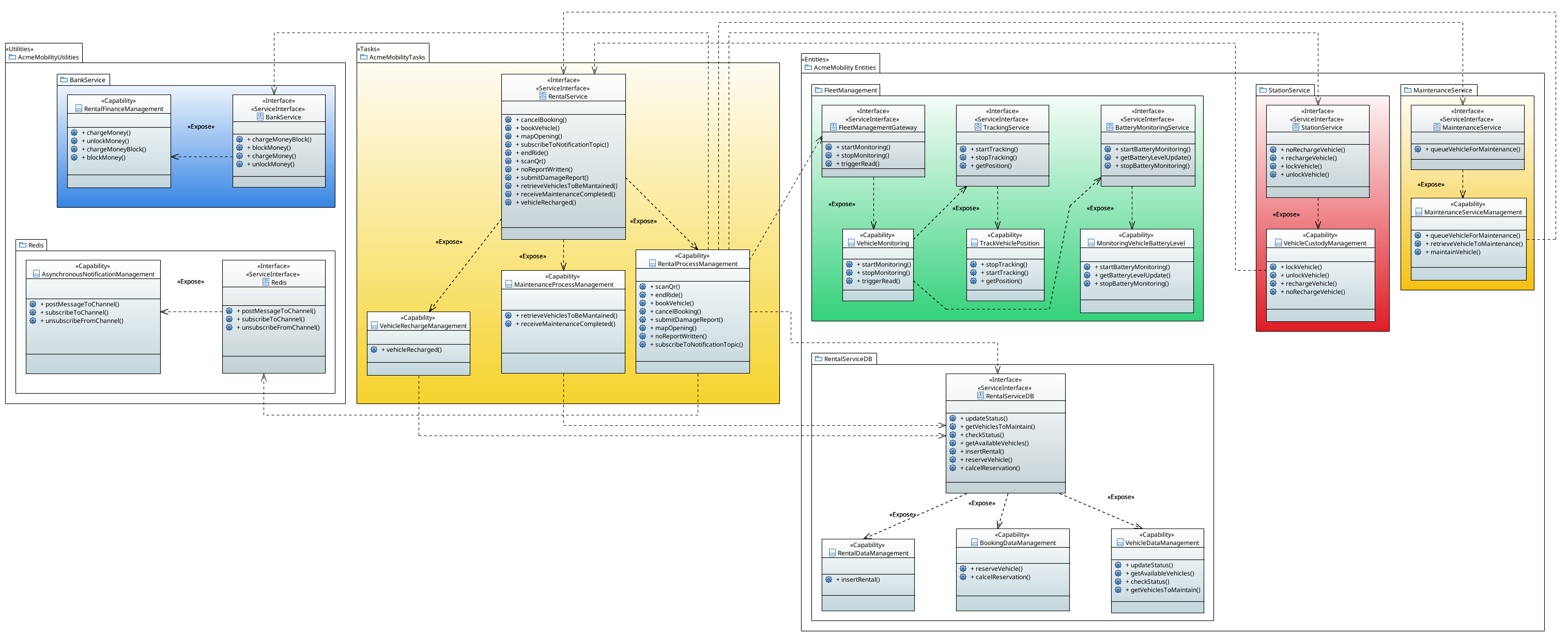Select the AcmeMobilityTasks package name
Screen dimensions: 1568x637
[x=397, y=57]
